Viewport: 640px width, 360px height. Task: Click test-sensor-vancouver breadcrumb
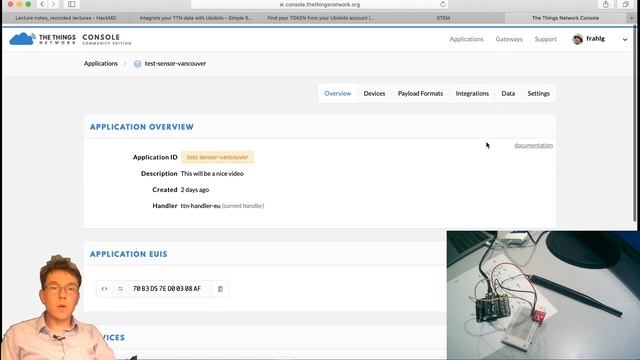tap(175, 64)
